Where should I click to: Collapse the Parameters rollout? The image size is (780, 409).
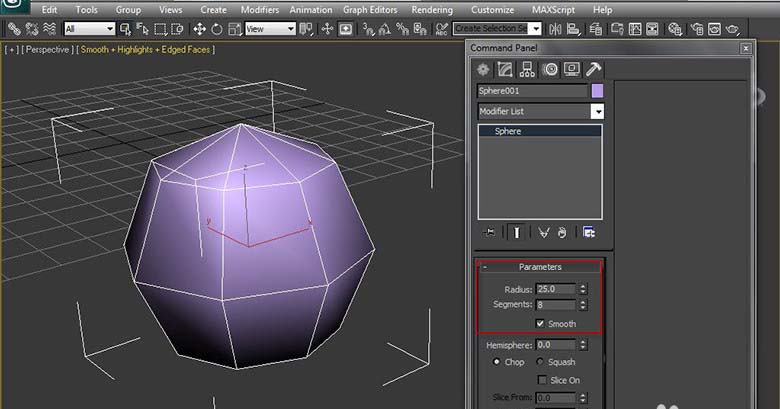click(540, 267)
